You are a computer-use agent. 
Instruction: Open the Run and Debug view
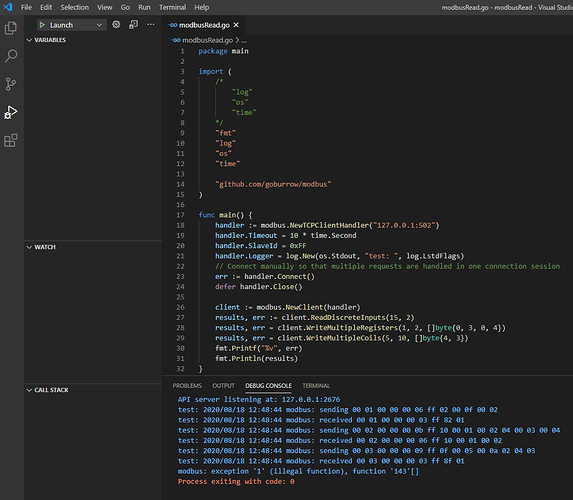[11, 112]
